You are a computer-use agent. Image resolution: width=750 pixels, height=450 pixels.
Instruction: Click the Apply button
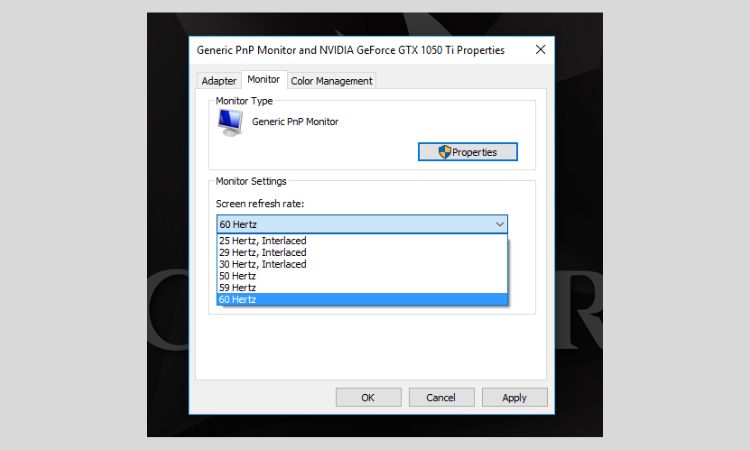pos(514,397)
